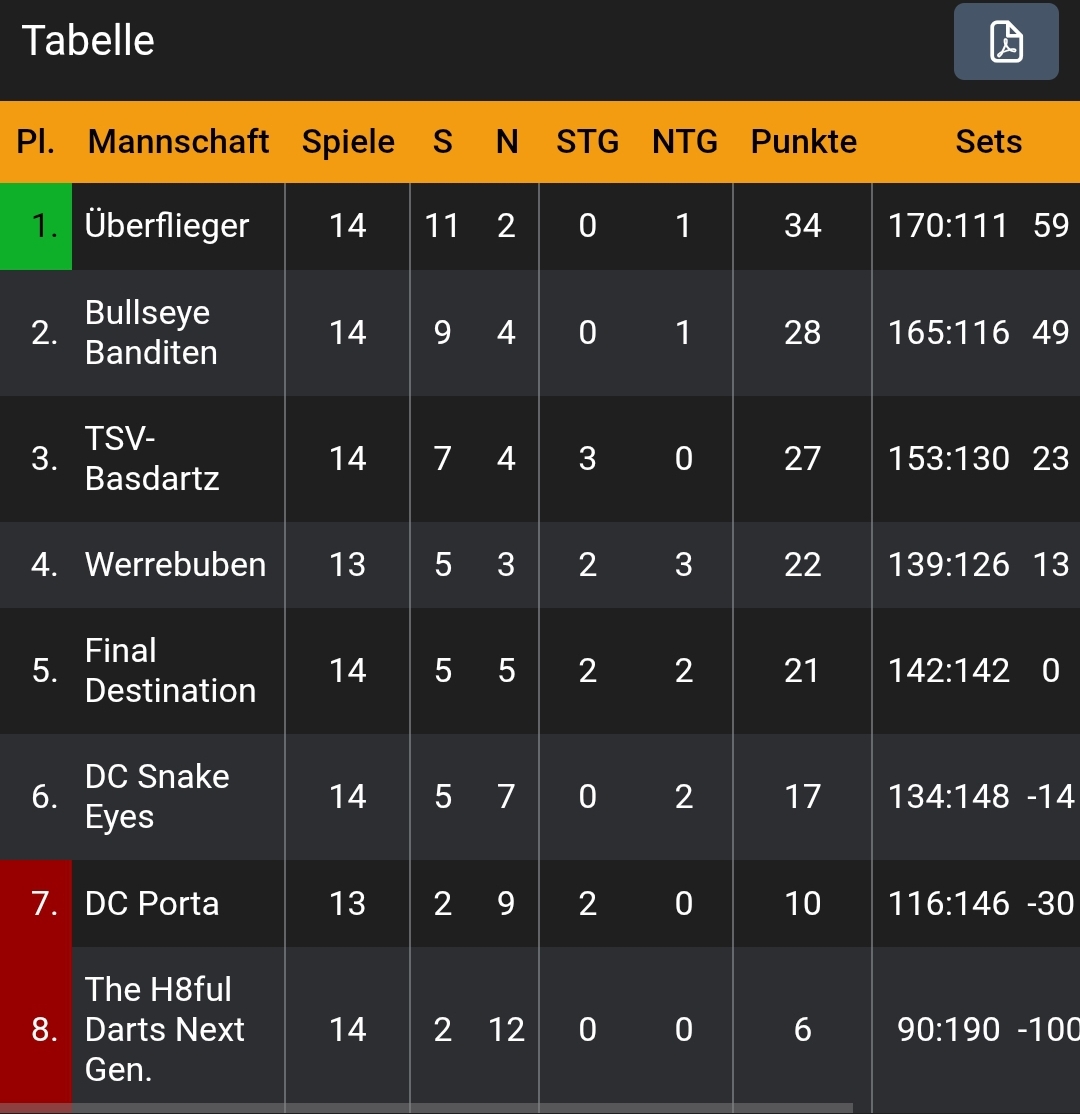Screen dimensions: 1080x1114
Task: Click the STG column header
Action: pyautogui.click(x=587, y=142)
